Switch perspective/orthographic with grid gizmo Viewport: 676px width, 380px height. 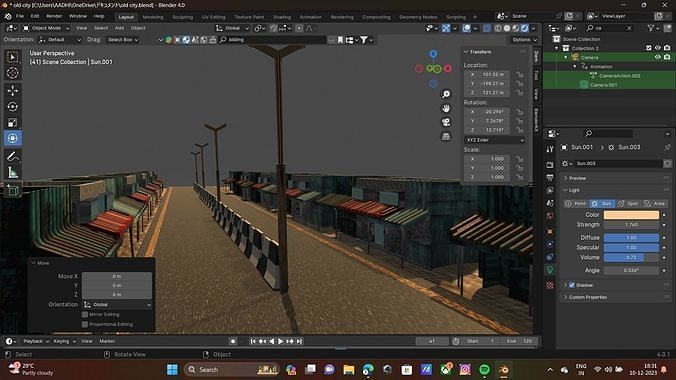[446, 137]
